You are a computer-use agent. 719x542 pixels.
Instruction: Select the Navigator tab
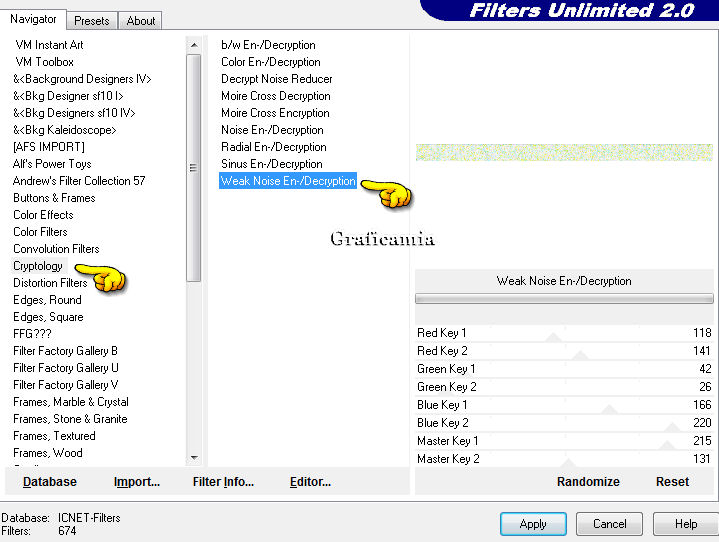[33, 19]
